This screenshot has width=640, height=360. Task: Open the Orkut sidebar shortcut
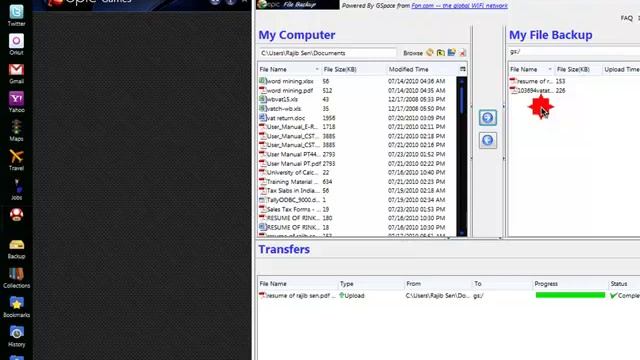[x=16, y=44]
